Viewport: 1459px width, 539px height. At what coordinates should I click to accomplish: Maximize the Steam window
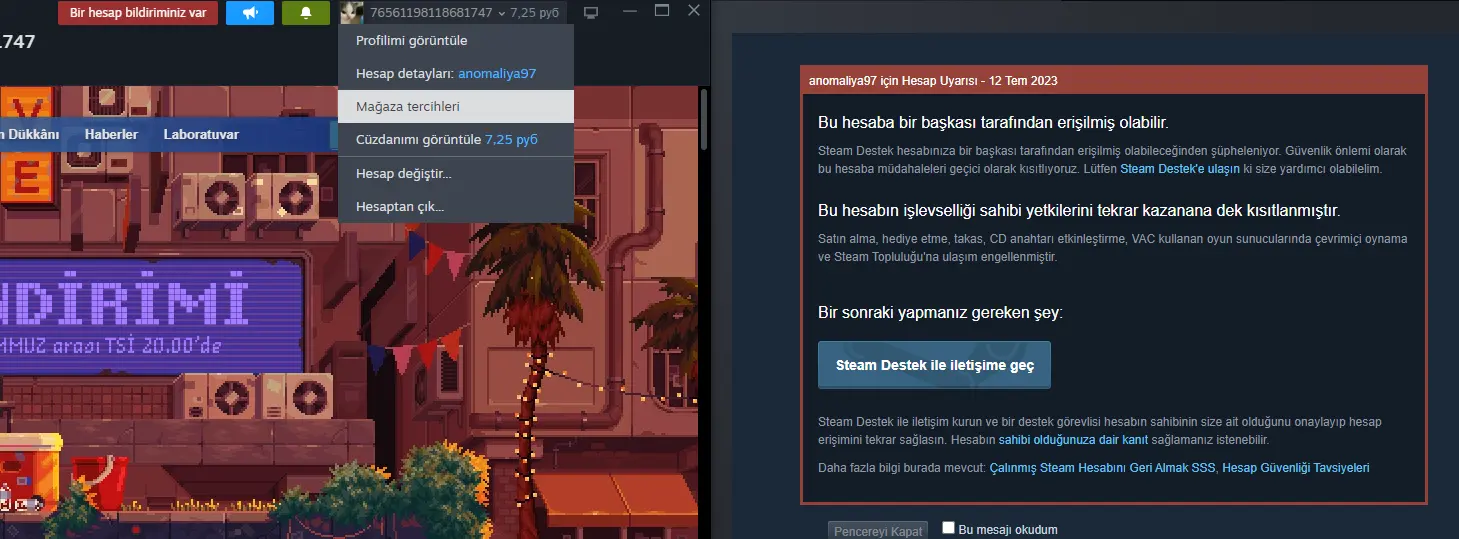click(x=661, y=11)
